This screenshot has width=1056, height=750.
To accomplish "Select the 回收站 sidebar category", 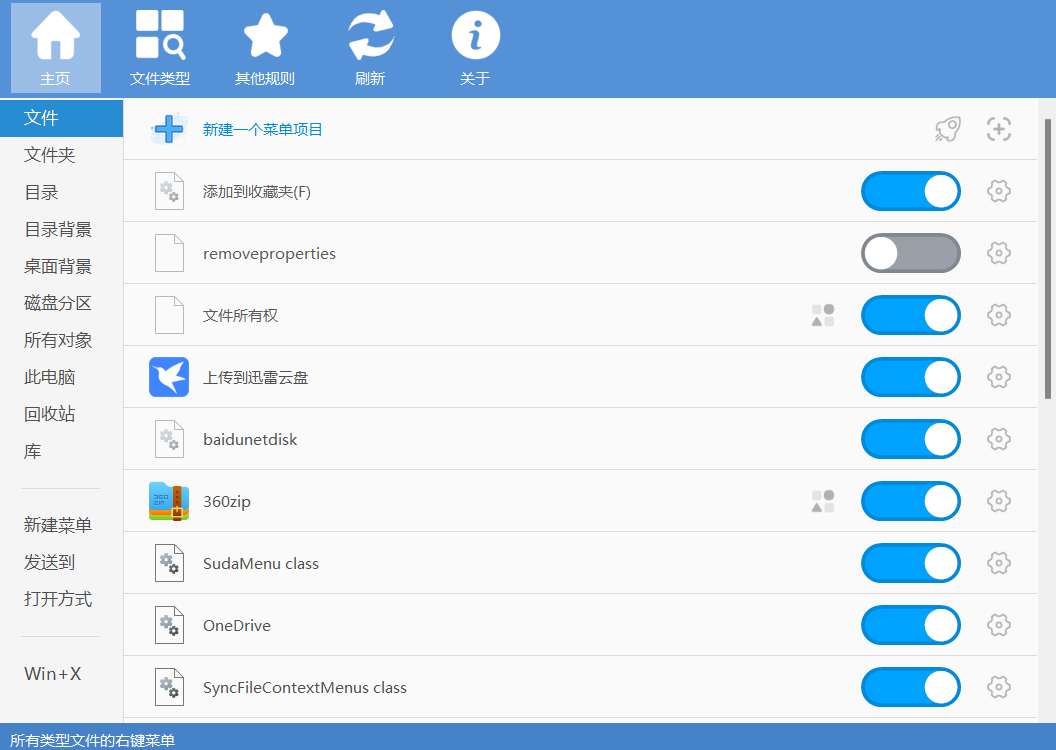I will [47, 413].
